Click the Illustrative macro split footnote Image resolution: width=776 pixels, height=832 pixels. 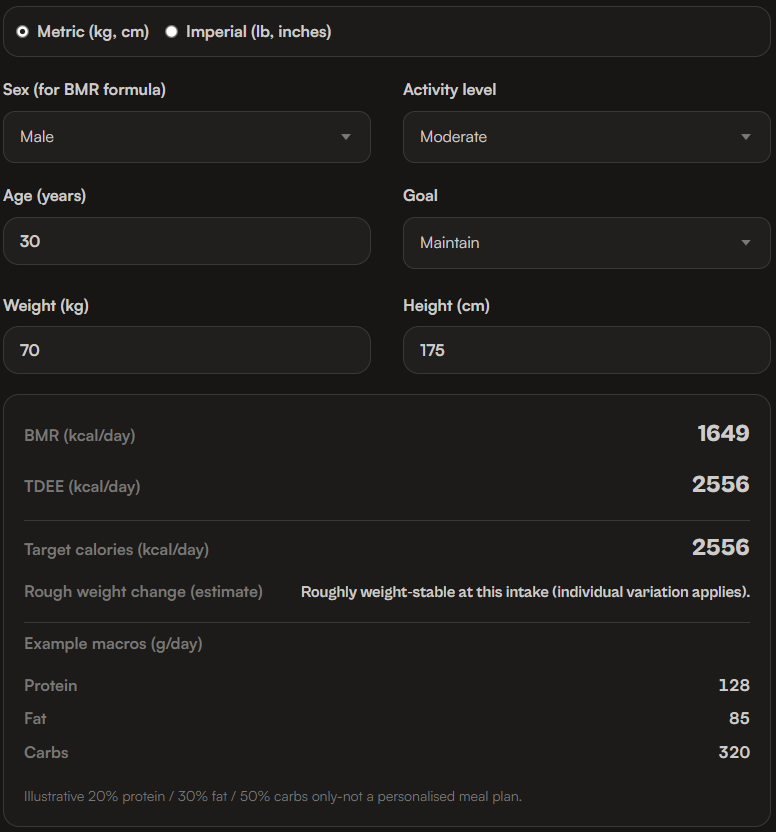click(273, 797)
